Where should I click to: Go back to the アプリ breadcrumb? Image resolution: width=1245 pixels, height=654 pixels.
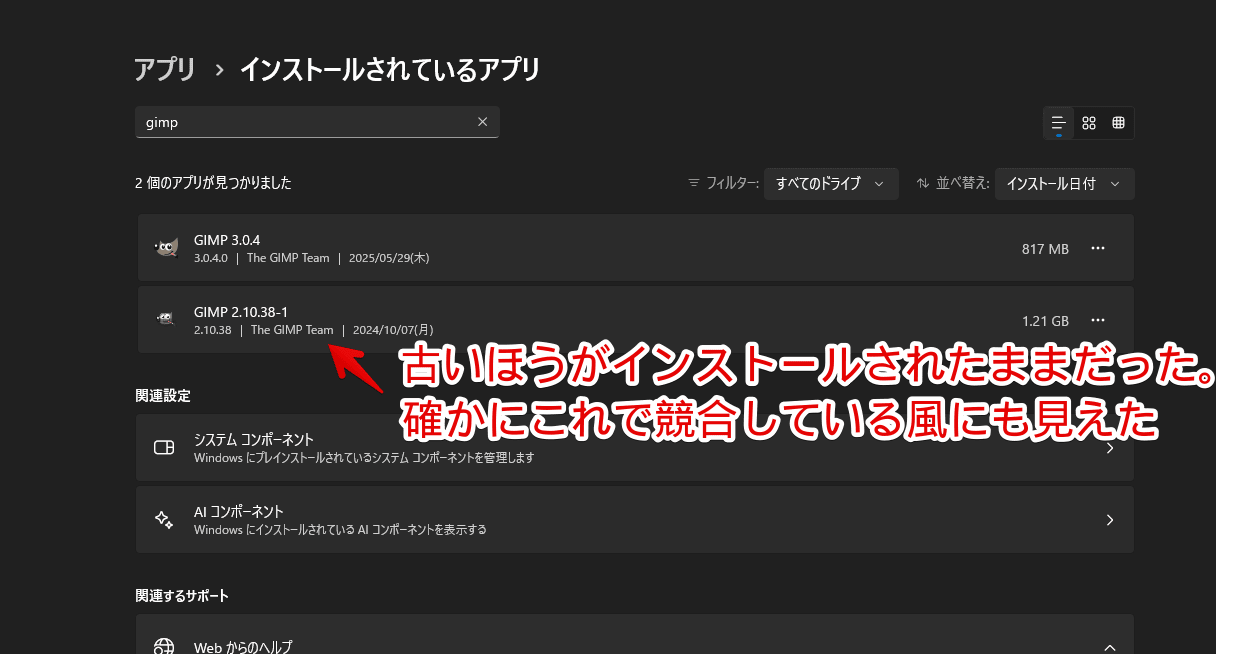click(165, 70)
